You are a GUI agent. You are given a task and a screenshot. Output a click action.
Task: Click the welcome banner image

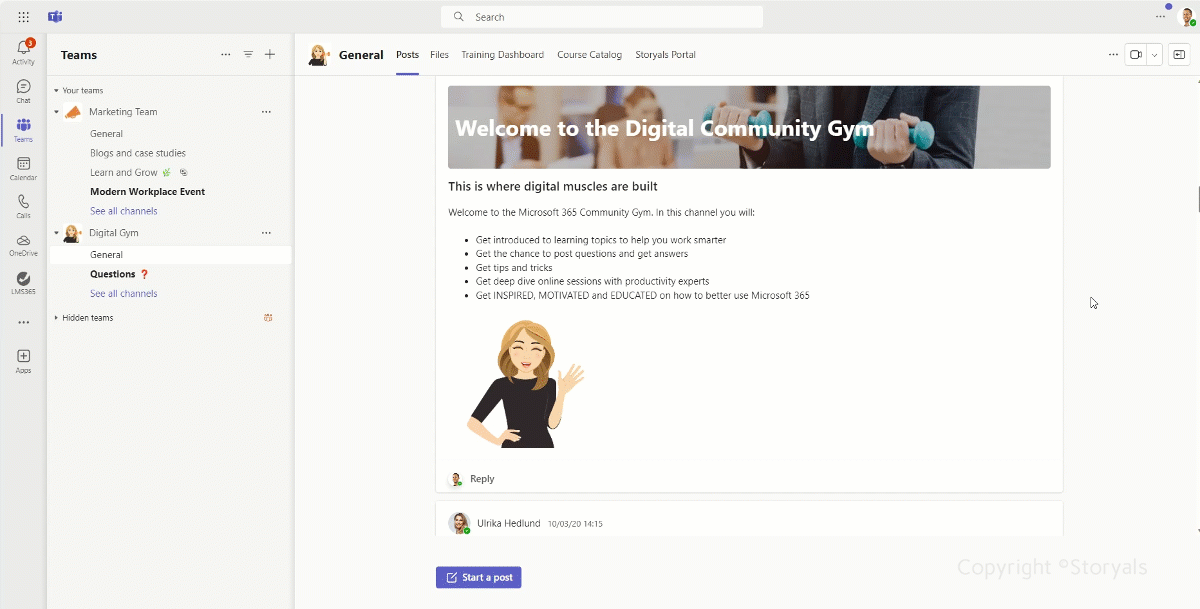(749, 127)
